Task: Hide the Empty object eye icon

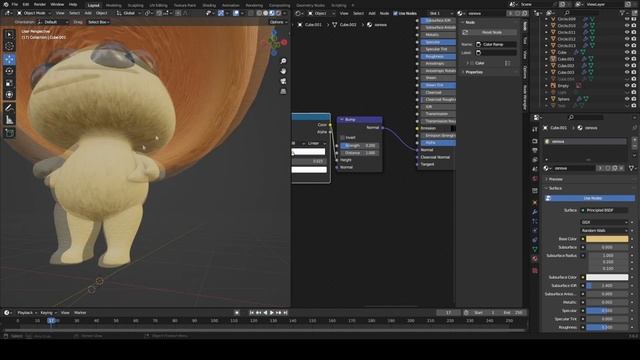Action: pyautogui.click(x=627, y=86)
